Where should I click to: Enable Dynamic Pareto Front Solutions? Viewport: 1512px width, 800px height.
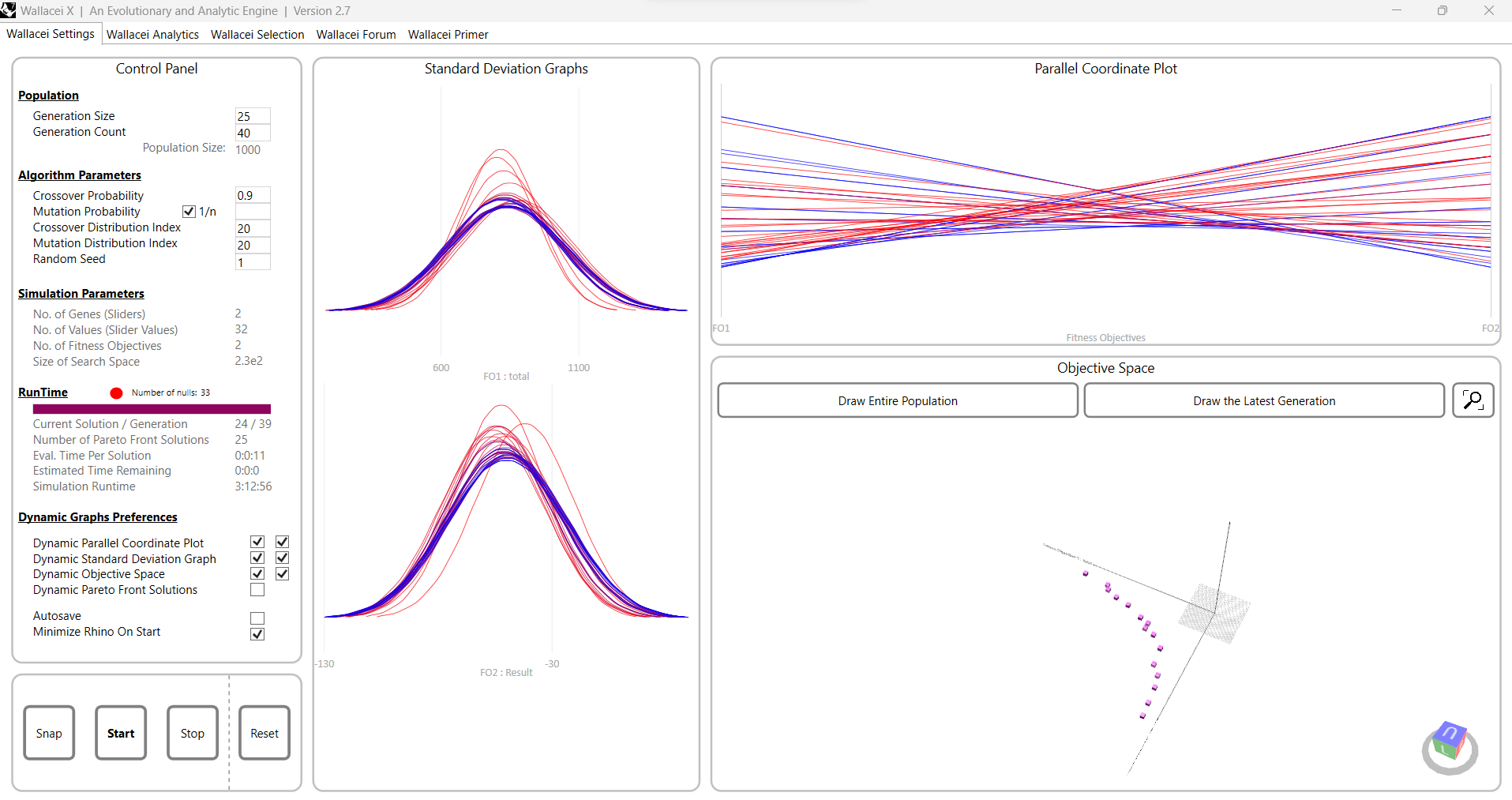click(x=257, y=589)
